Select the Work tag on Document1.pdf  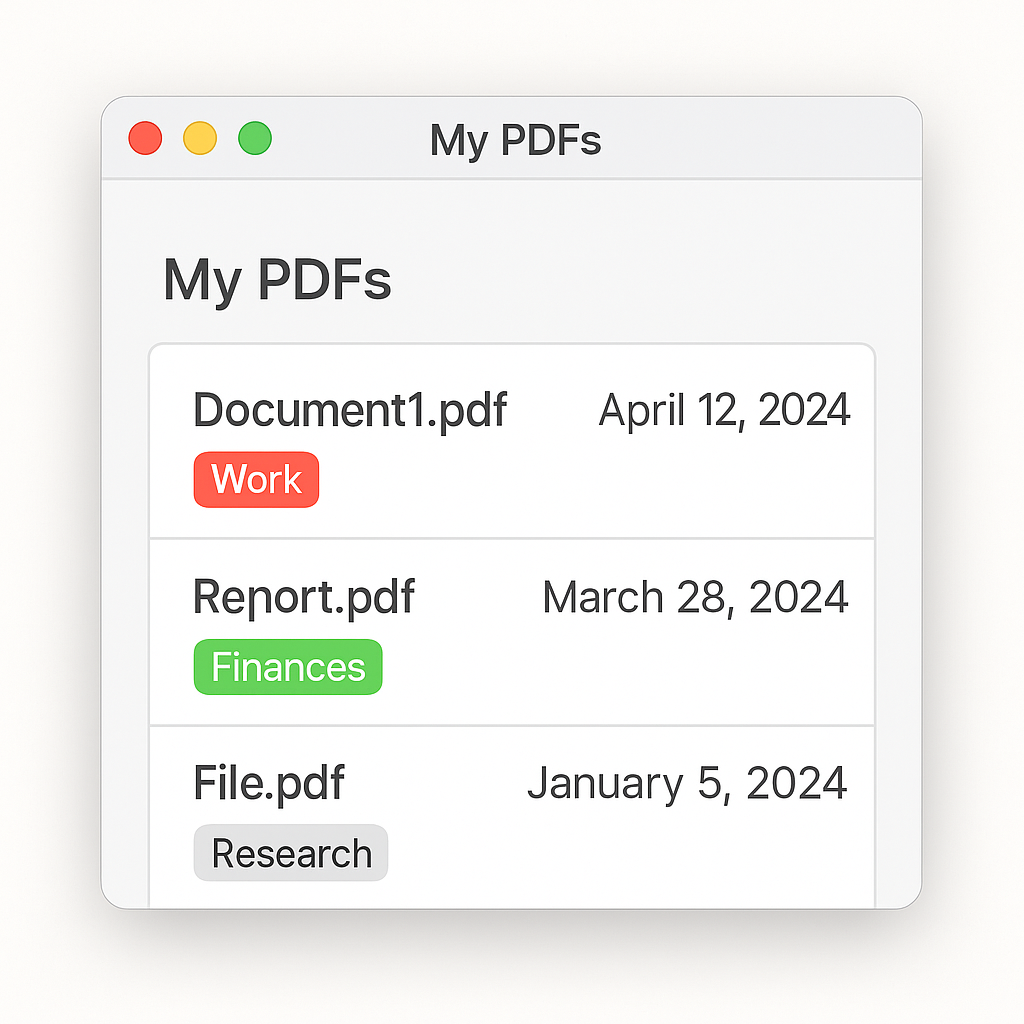coord(256,479)
